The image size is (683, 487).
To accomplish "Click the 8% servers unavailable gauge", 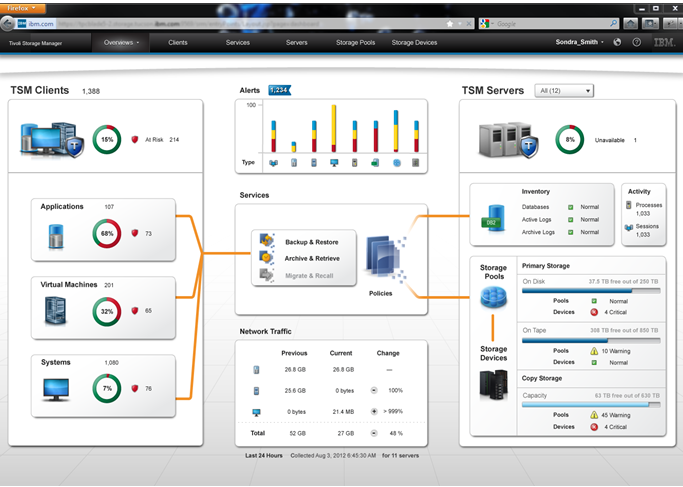I will pos(570,139).
